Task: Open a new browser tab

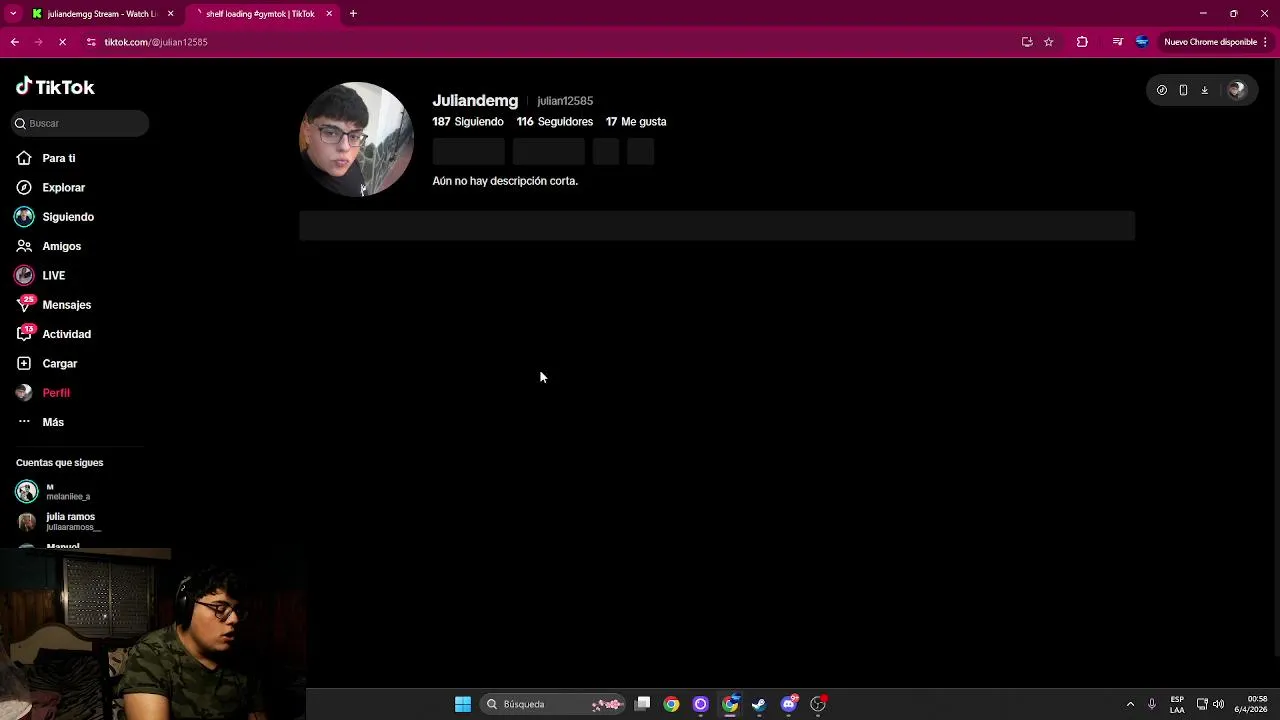Action: pos(353,14)
